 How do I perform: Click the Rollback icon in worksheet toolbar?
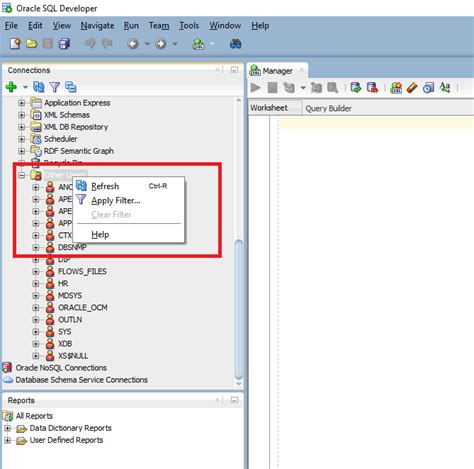coord(372,88)
